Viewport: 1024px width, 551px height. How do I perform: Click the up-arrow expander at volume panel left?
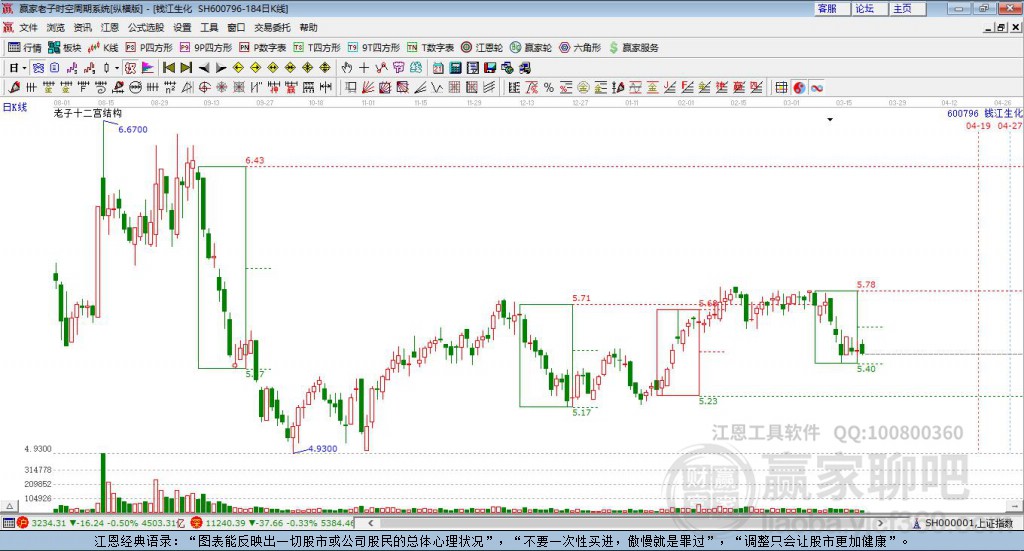(9, 506)
